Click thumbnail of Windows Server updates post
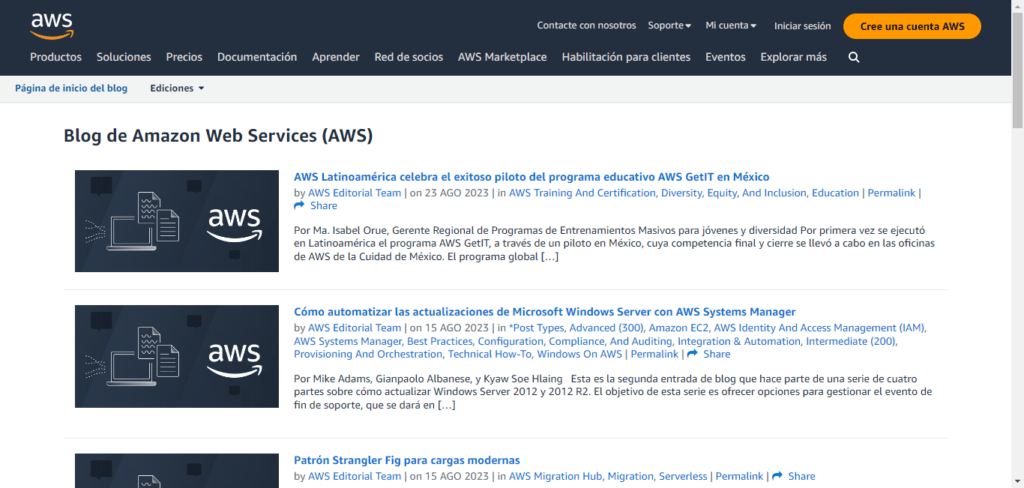The width and height of the screenshot is (1024, 488). pyautogui.click(x=177, y=356)
